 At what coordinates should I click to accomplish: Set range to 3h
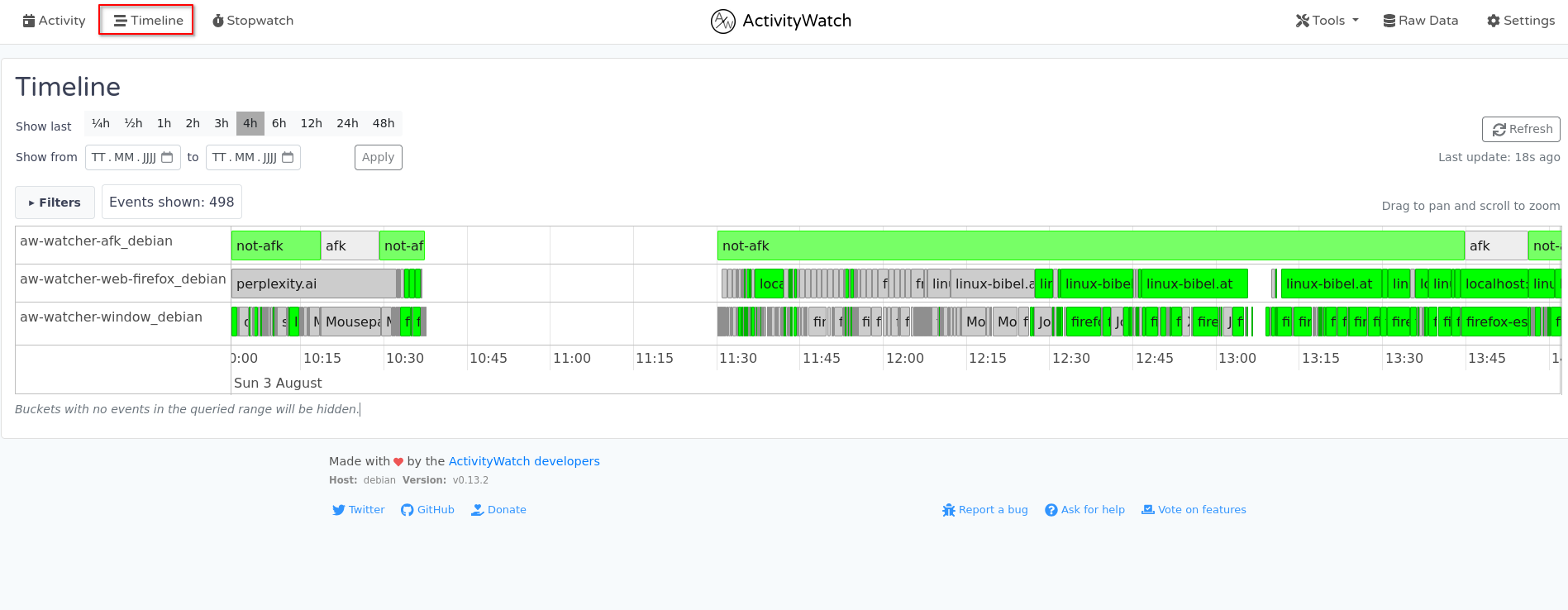click(x=222, y=123)
